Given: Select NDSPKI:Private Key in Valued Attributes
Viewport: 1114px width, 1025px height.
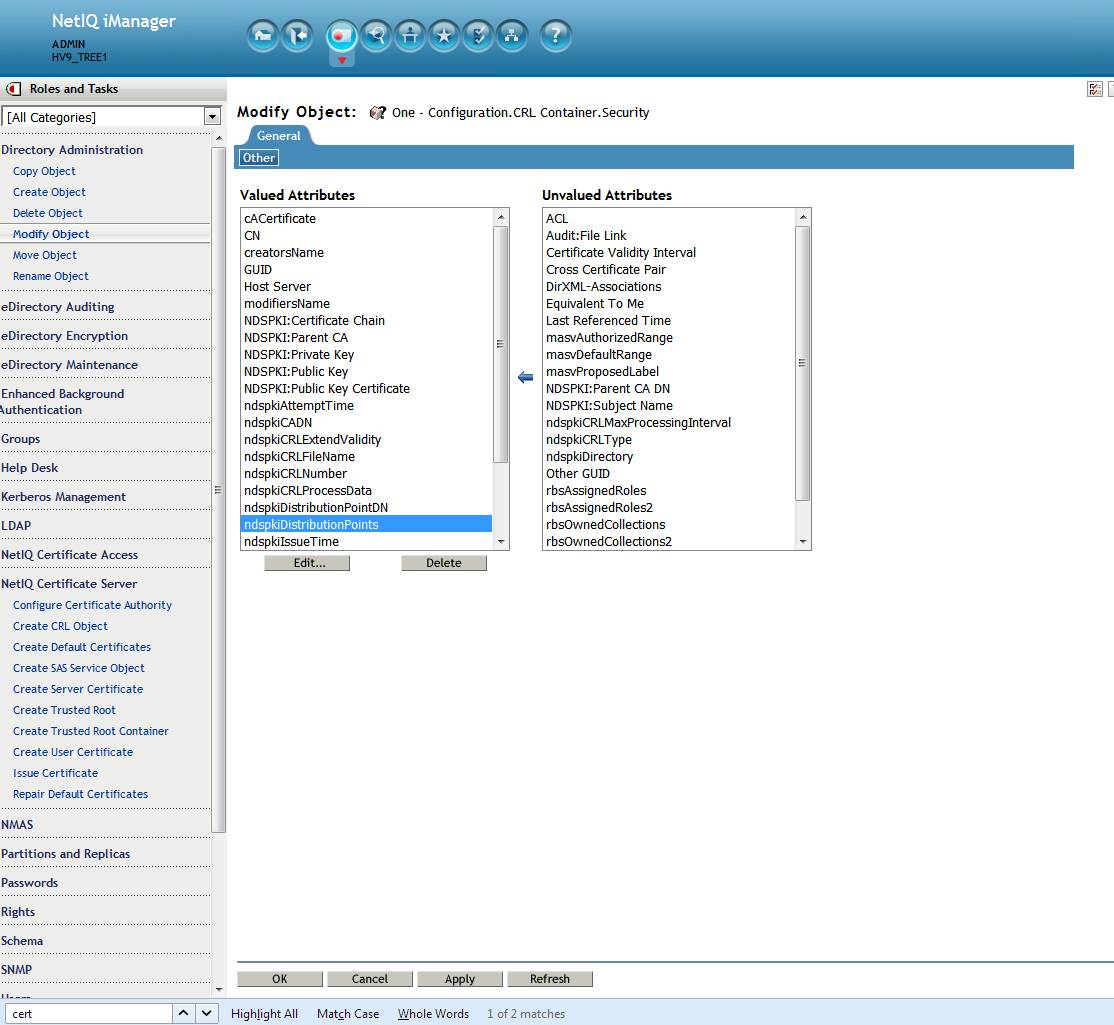Looking at the screenshot, I should pos(367,355).
